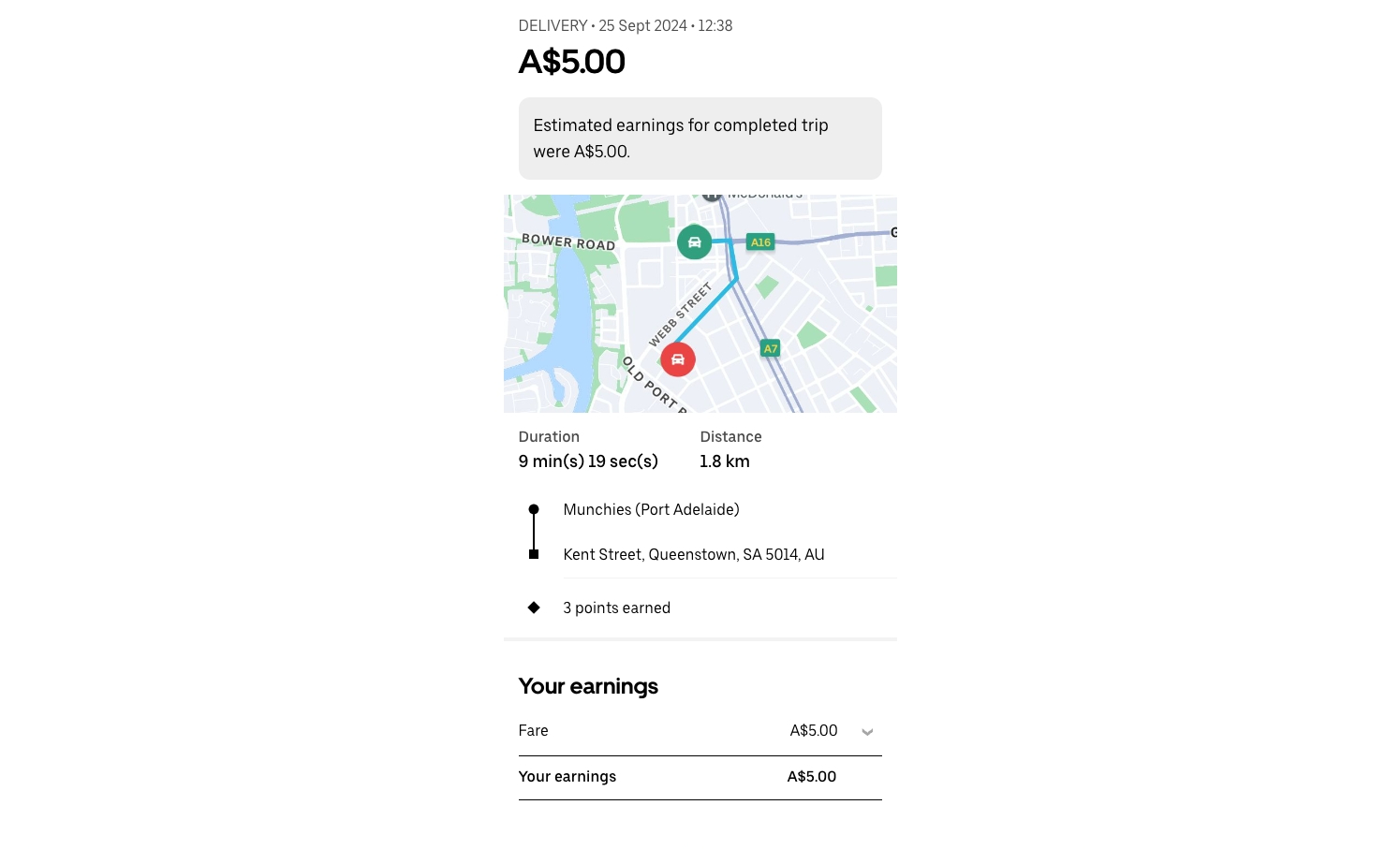Image resolution: width=1400 pixels, height=849 pixels.
Task: Click the estimated earnings info banner
Action: 700,139
